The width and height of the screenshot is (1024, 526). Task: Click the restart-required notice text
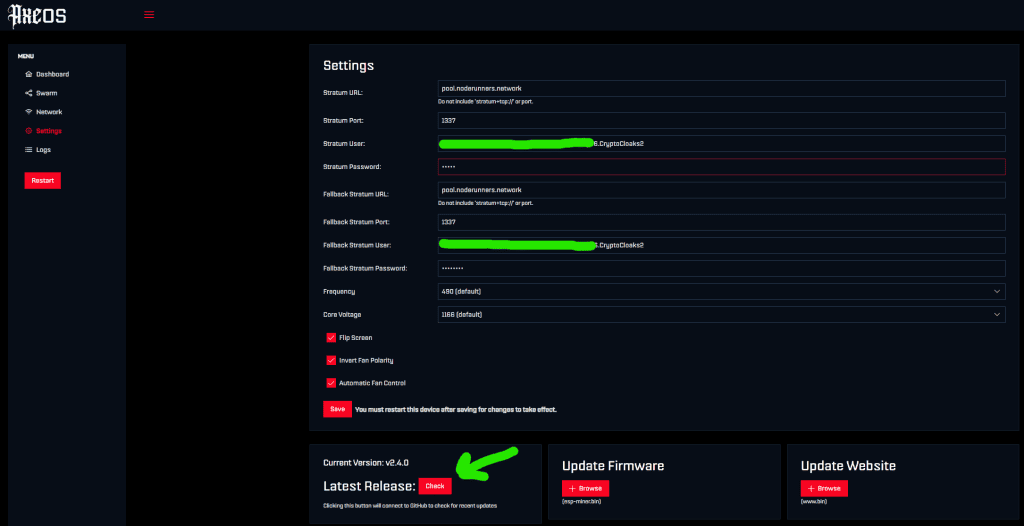tap(456, 410)
